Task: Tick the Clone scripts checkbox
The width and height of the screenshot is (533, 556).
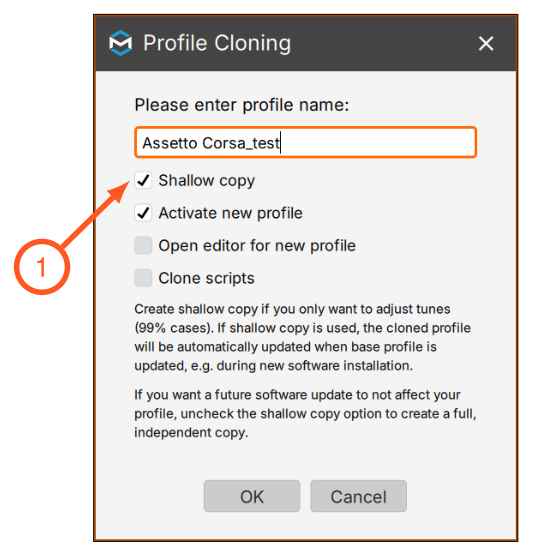Action: (x=143, y=278)
